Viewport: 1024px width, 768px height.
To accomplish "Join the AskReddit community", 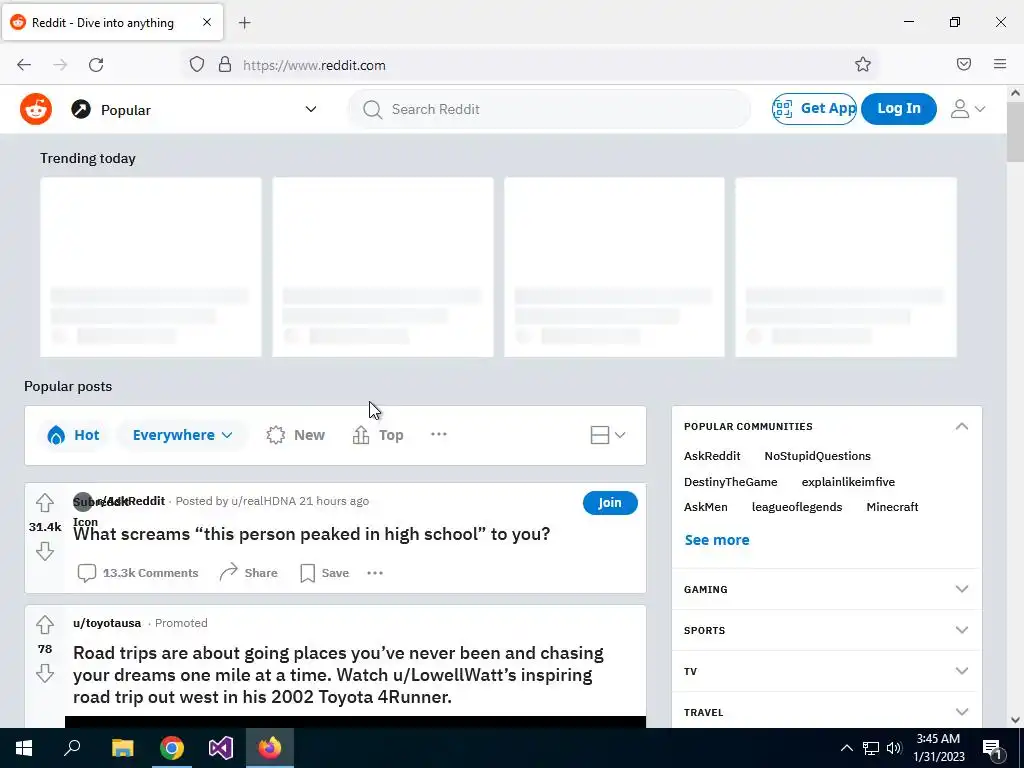I will pyautogui.click(x=610, y=503).
